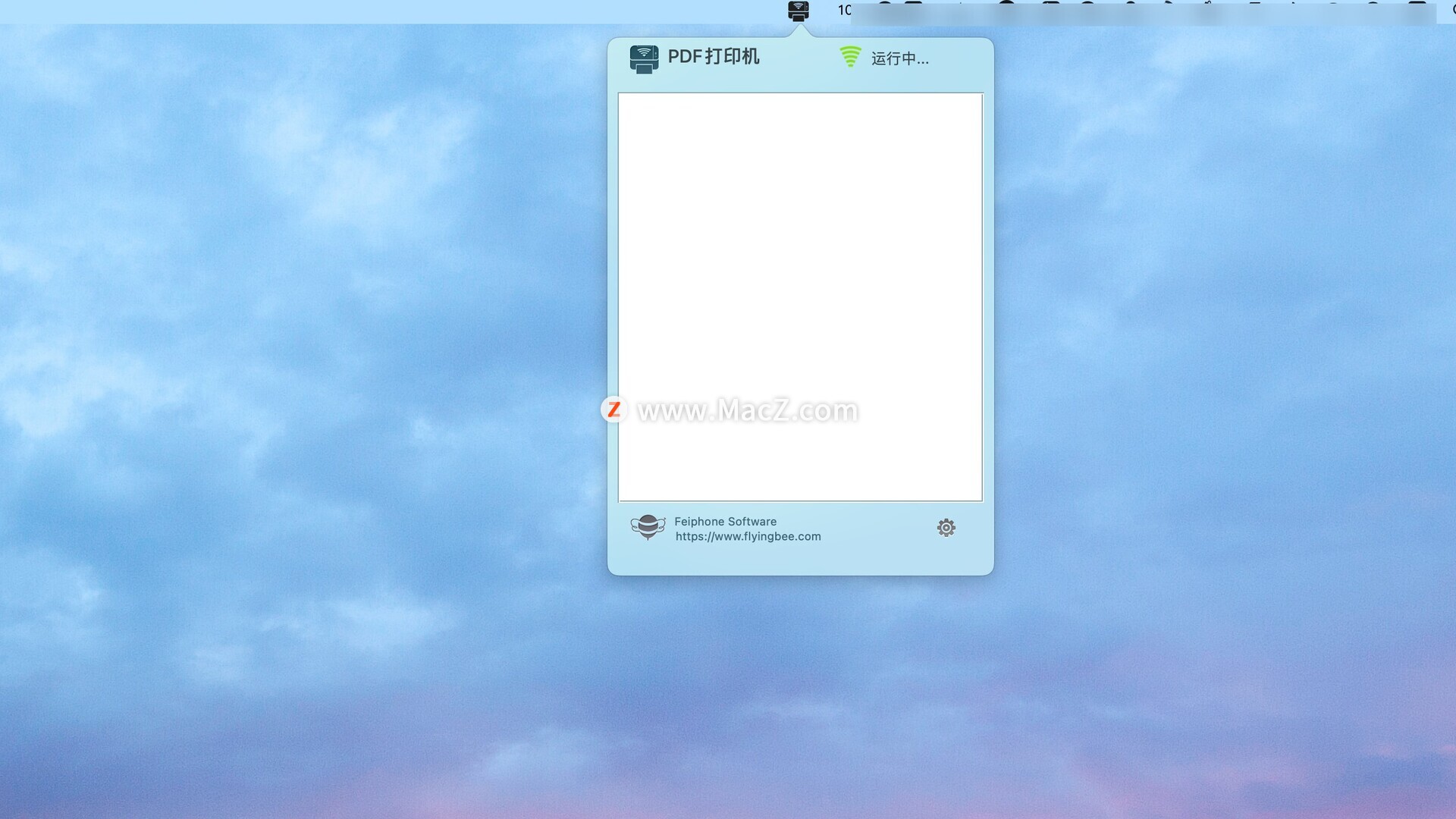Open settings with the gear icon

pos(946,528)
